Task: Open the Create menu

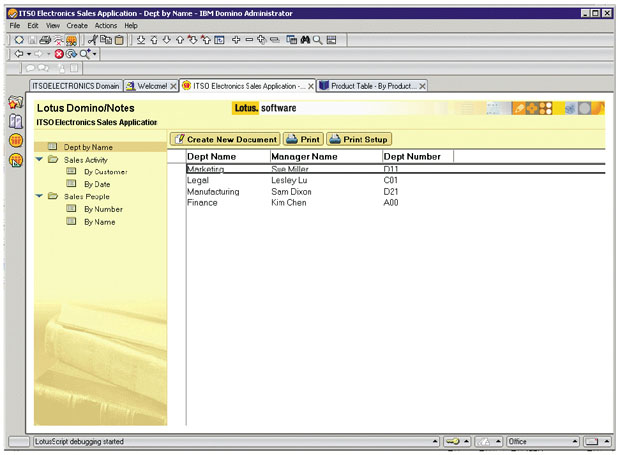Action: point(77,26)
